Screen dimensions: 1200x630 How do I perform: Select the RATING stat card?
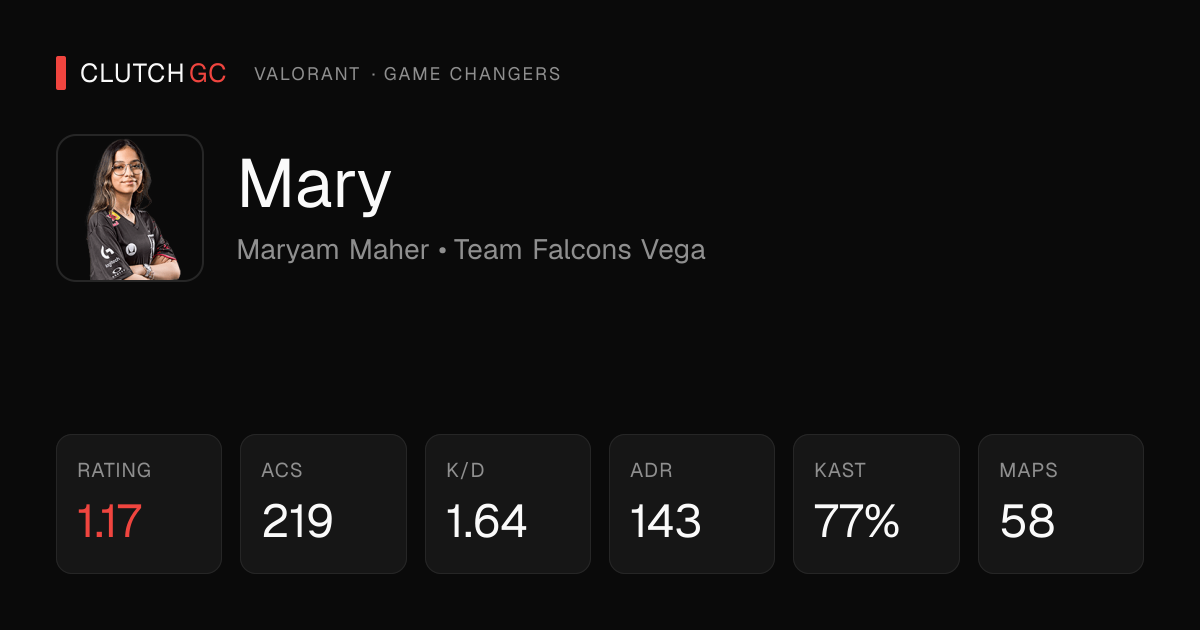pos(139,504)
